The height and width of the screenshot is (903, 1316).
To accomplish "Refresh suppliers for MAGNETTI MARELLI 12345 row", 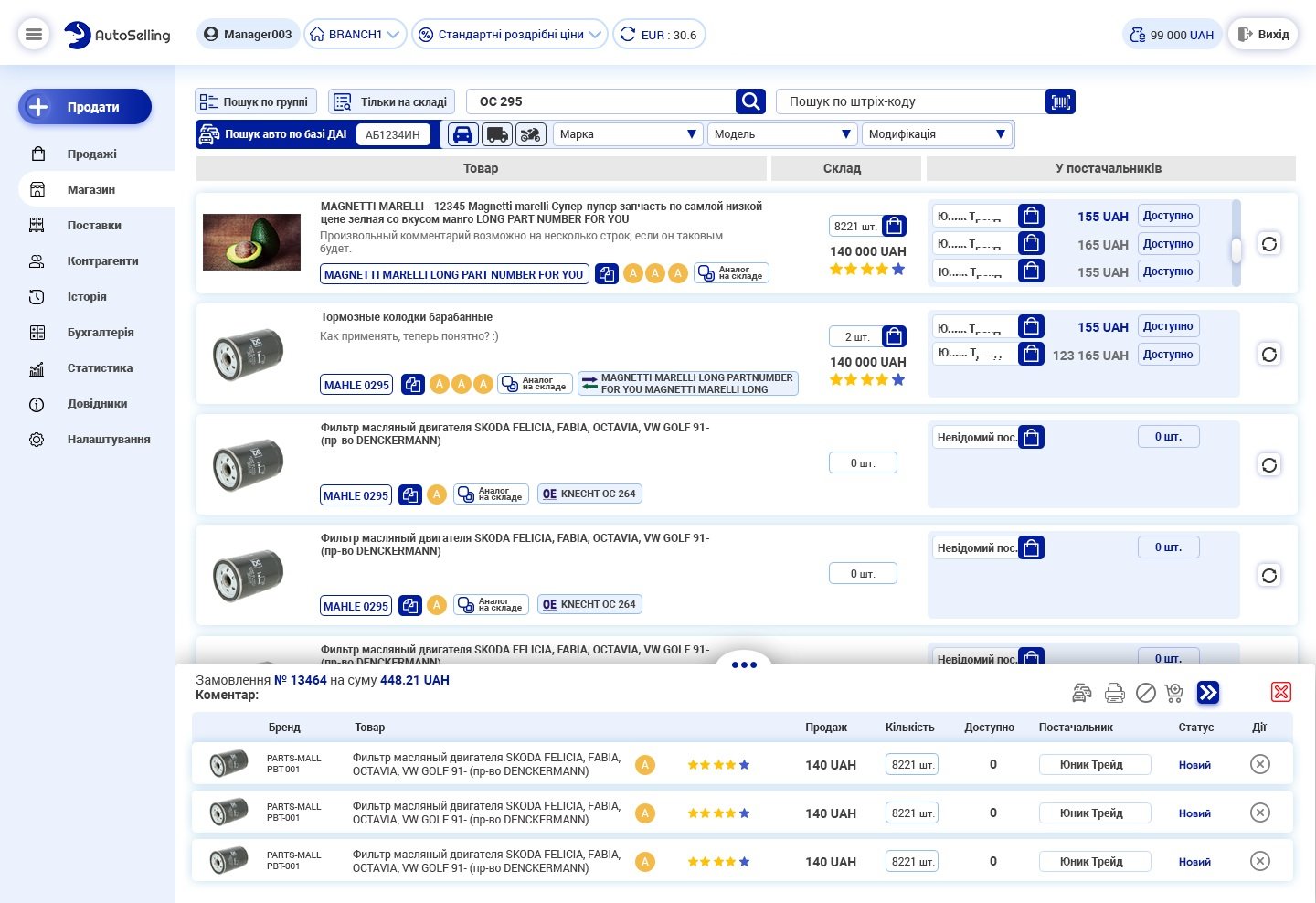I will click(x=1269, y=243).
